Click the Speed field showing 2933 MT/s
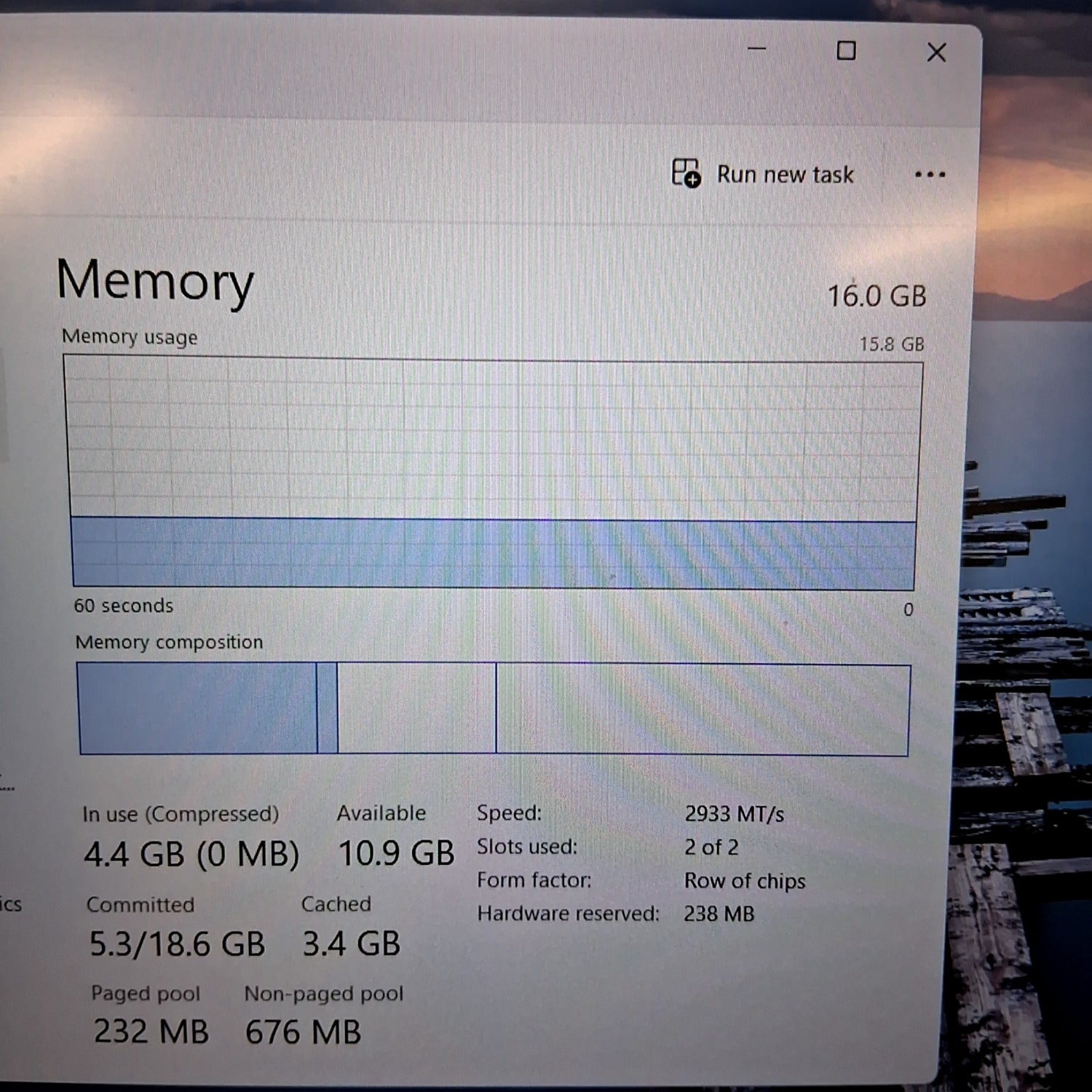 pos(733,815)
